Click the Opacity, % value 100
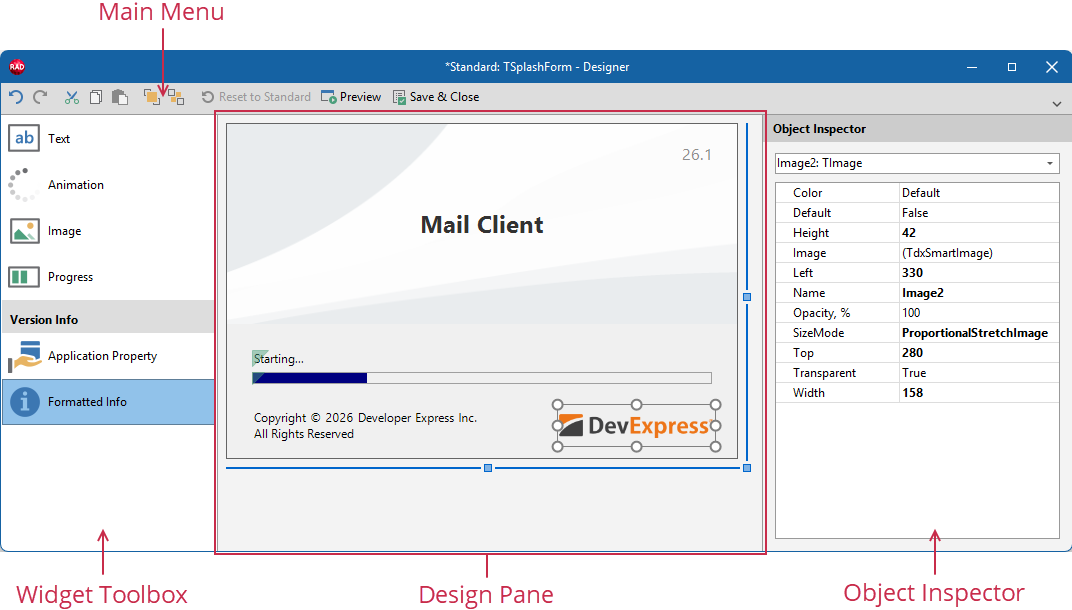 978,313
